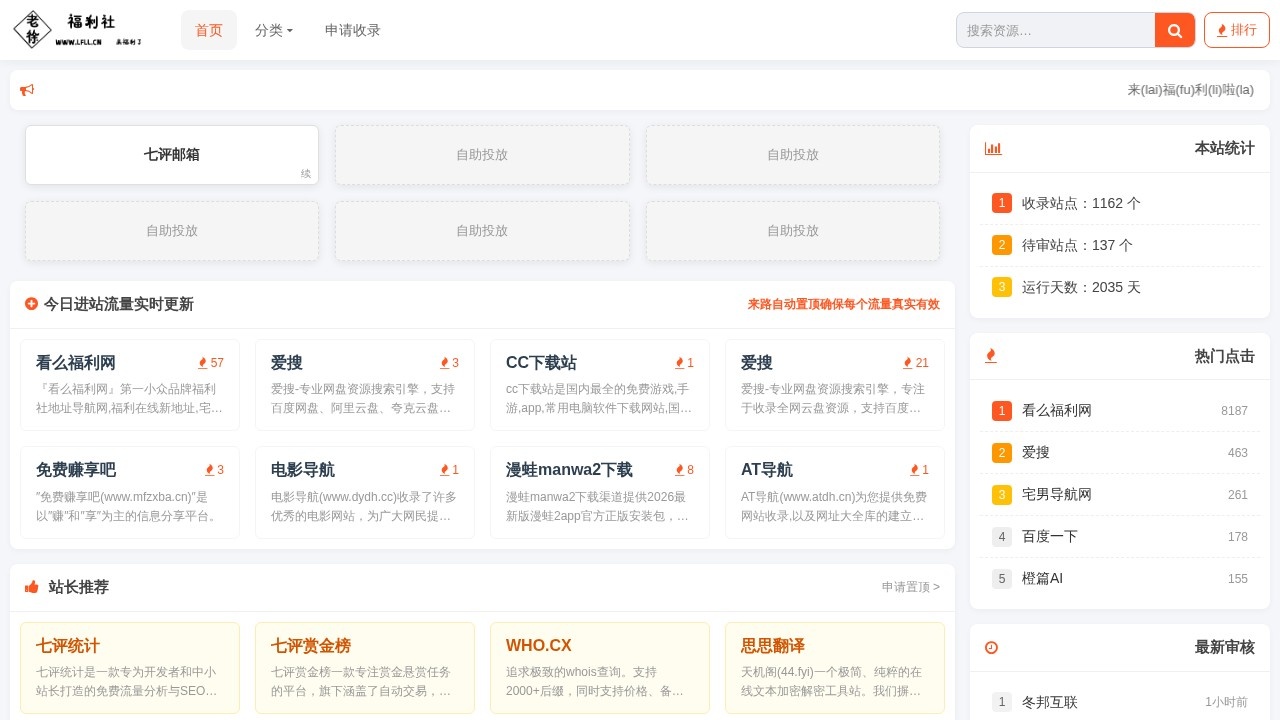
Task: Click the orange search magnifier button
Action: 1175,30
